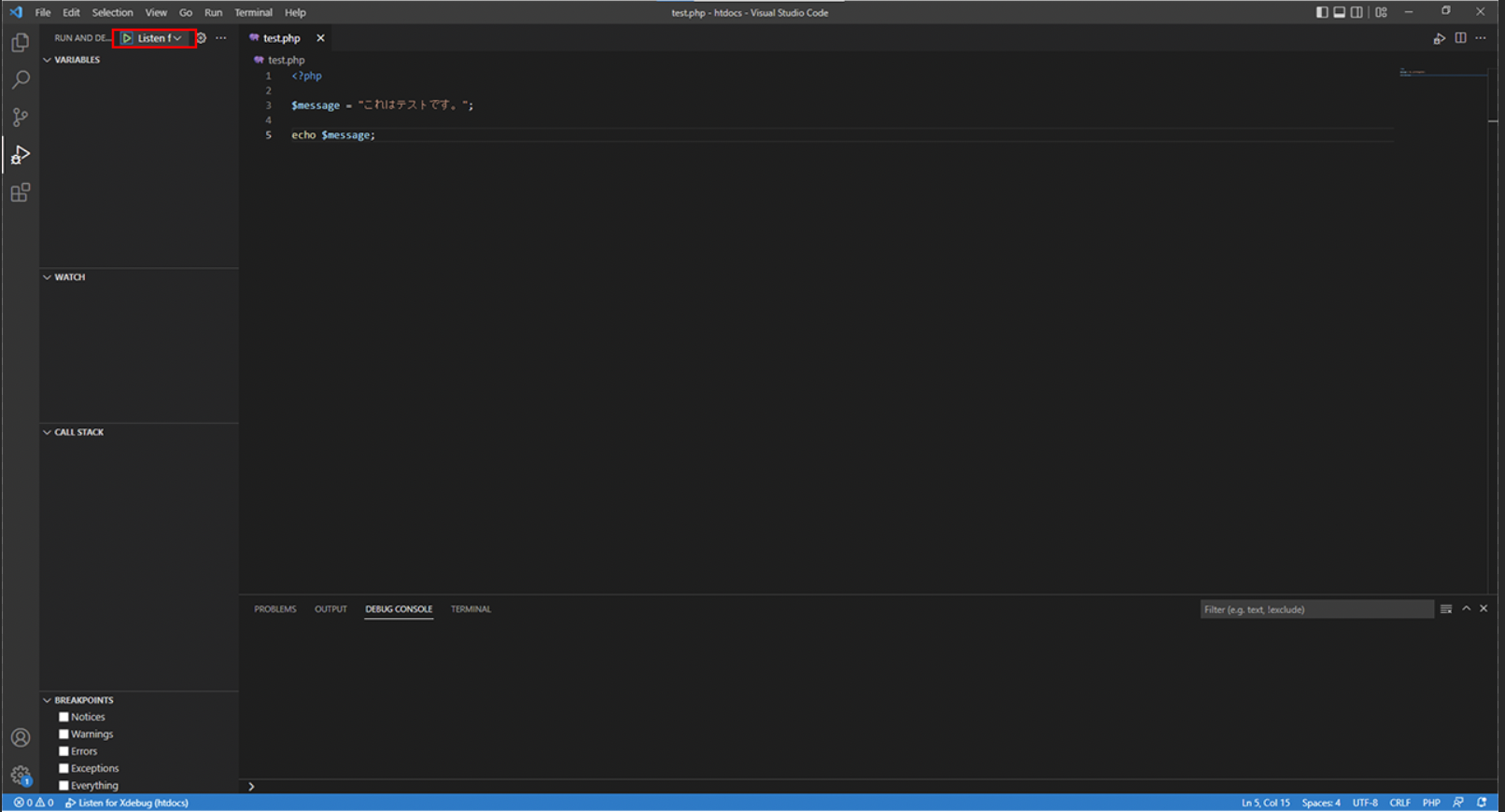This screenshot has width=1505, height=812.
Task: Click the editor minimap
Action: coord(1442,72)
